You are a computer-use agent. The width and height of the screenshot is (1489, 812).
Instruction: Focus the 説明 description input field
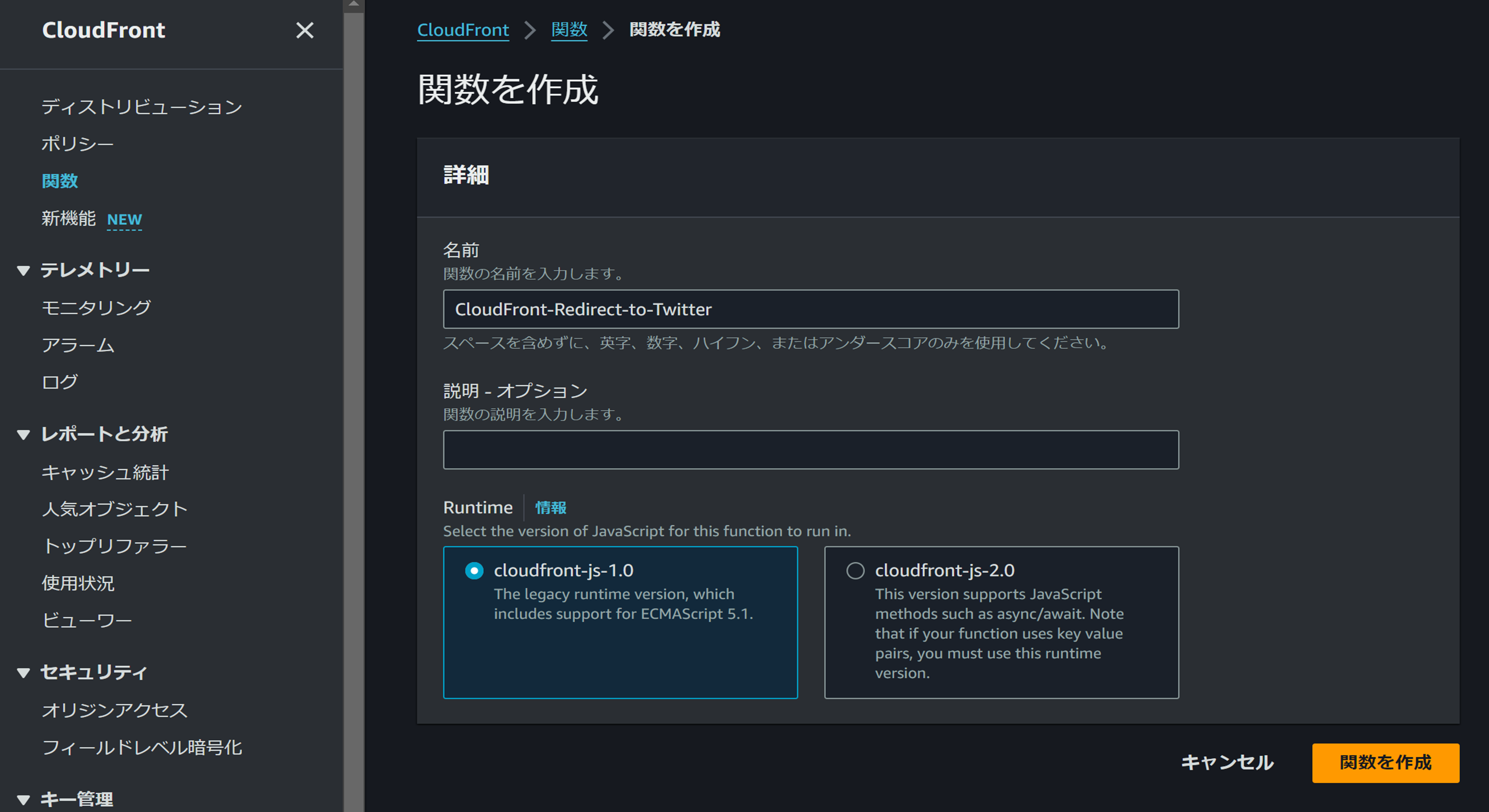[810, 450]
